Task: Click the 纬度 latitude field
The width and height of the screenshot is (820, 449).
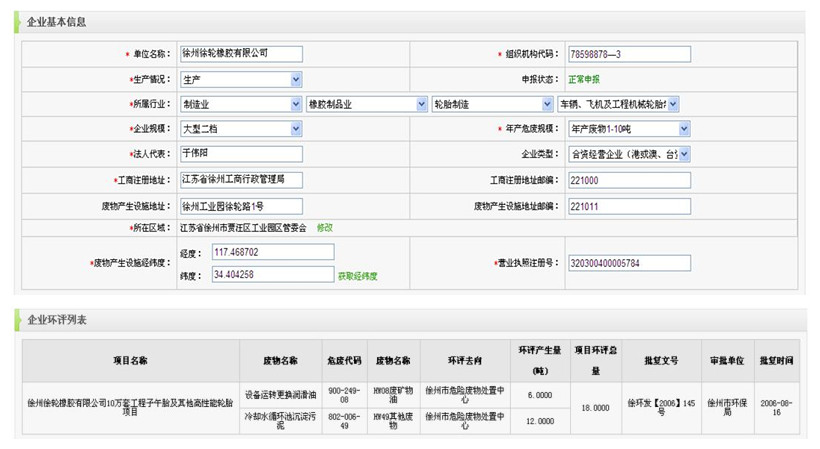Action: (272, 274)
